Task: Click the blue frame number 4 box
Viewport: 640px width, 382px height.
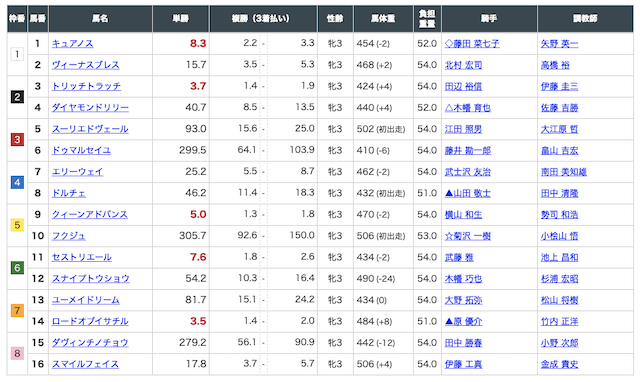Action: tap(17, 182)
